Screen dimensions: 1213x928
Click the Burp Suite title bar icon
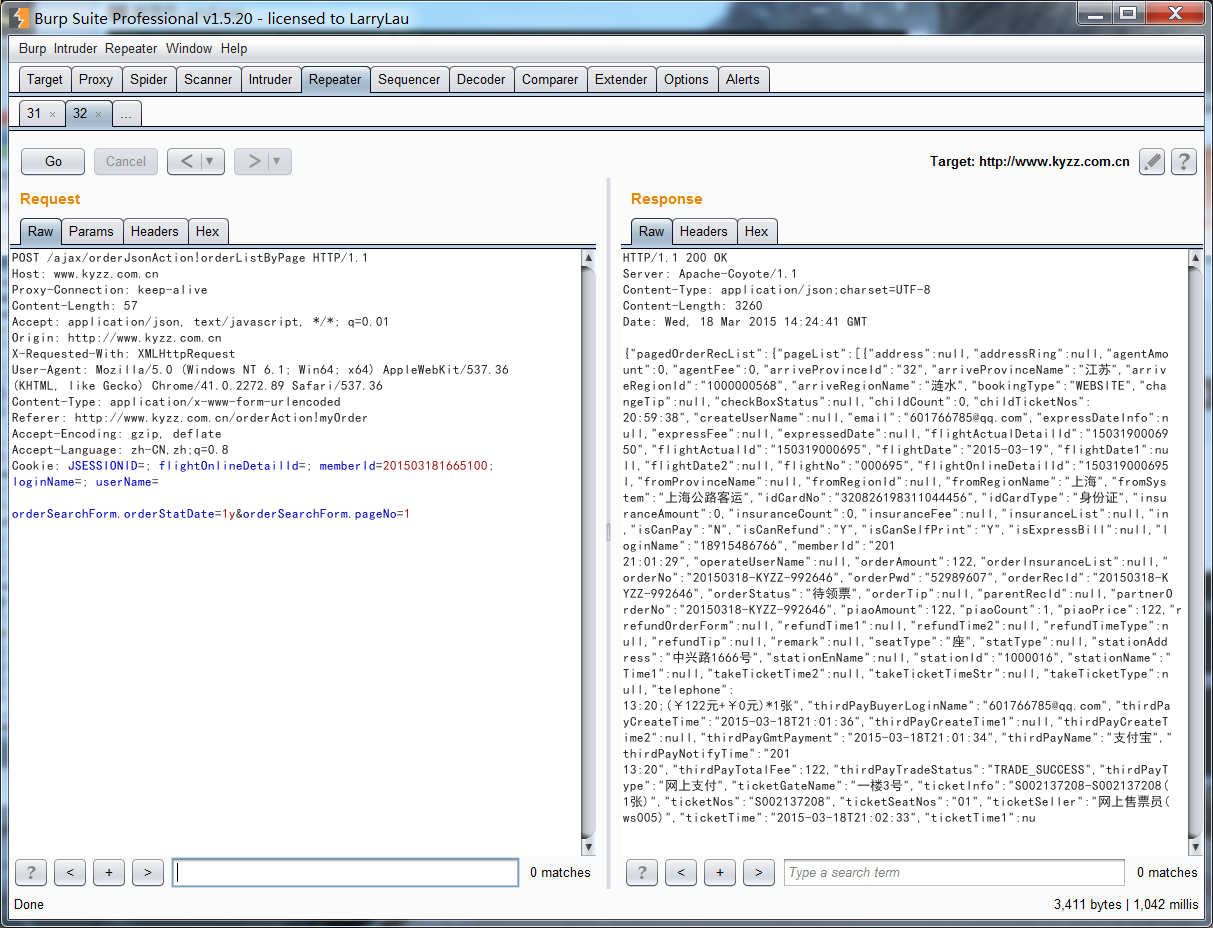coord(19,17)
